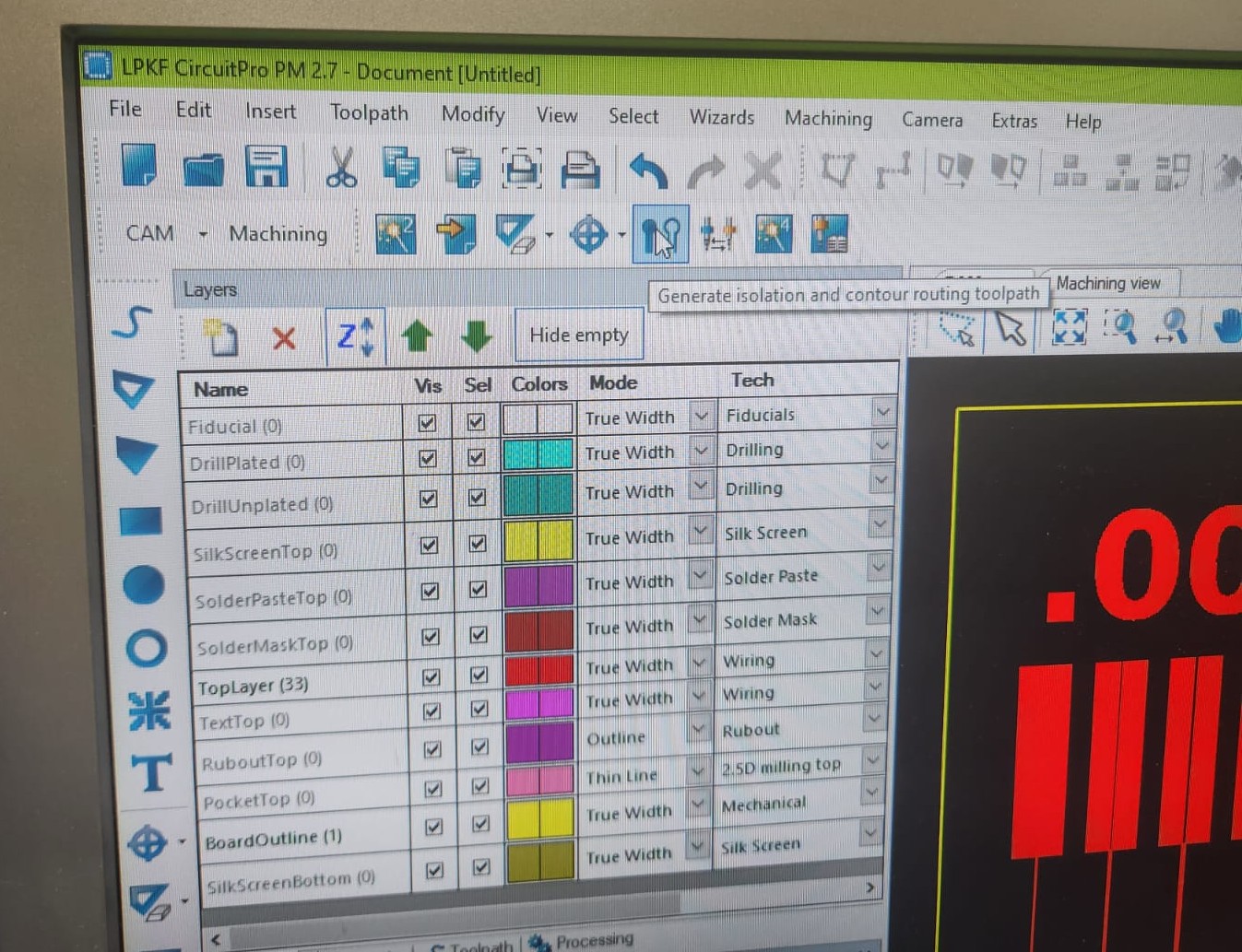Screen dimensions: 1242x952
Task: Open the Mode dropdown for the RuboutTop layer
Action: pos(698,730)
